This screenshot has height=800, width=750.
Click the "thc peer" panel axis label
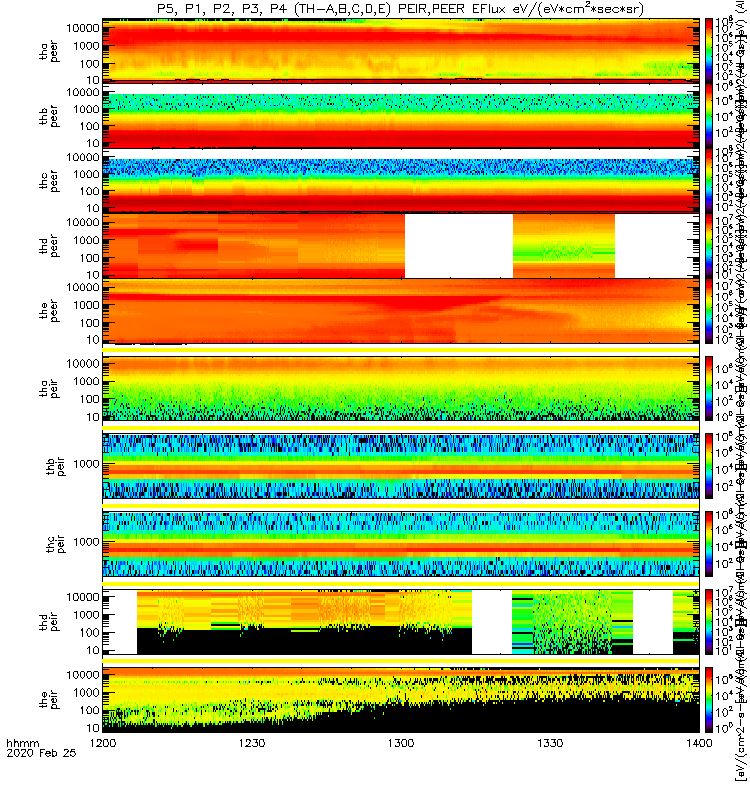49,182
